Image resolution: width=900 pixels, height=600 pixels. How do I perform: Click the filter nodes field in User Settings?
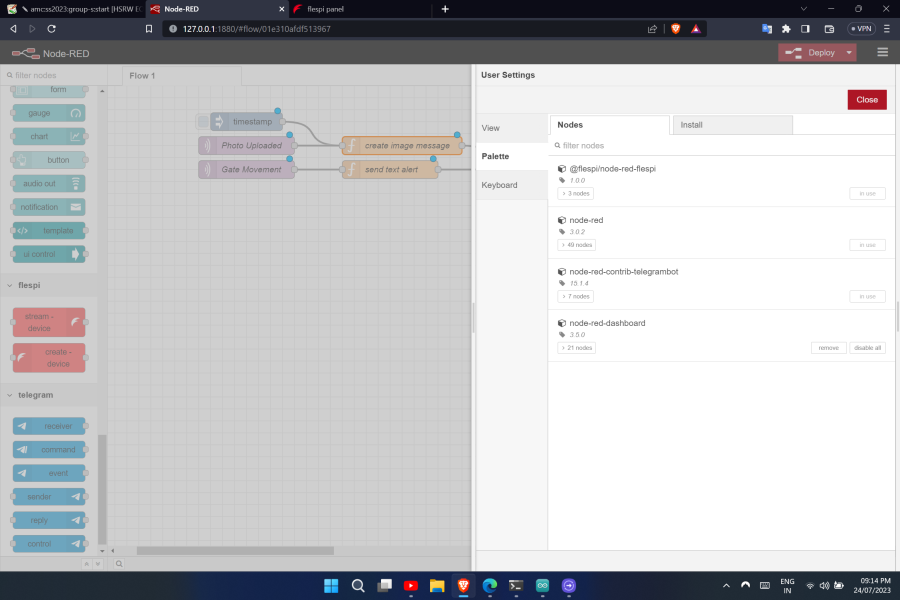[x=720, y=145]
